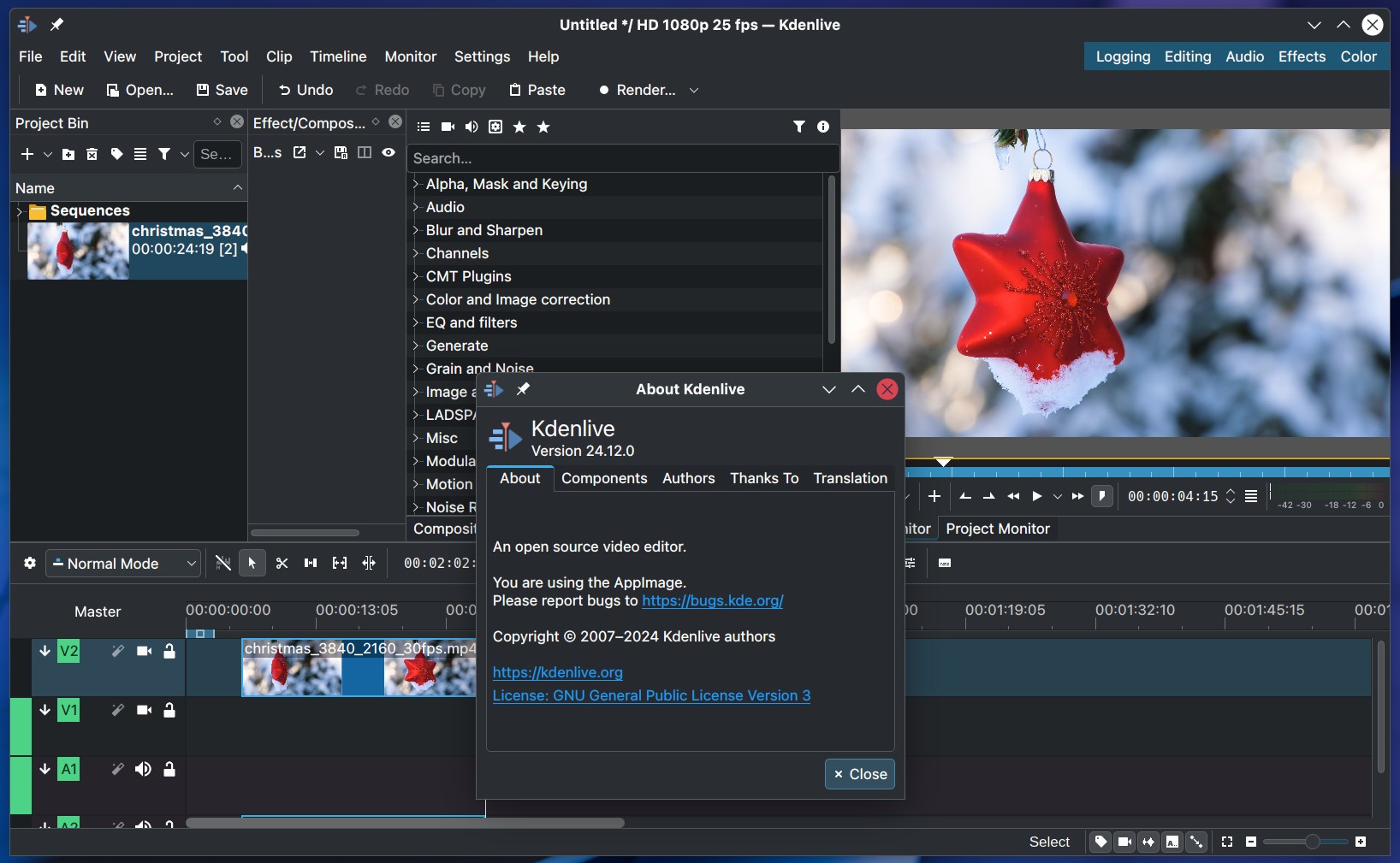Switch to Color workspace layout
1400x863 pixels.
click(1358, 56)
